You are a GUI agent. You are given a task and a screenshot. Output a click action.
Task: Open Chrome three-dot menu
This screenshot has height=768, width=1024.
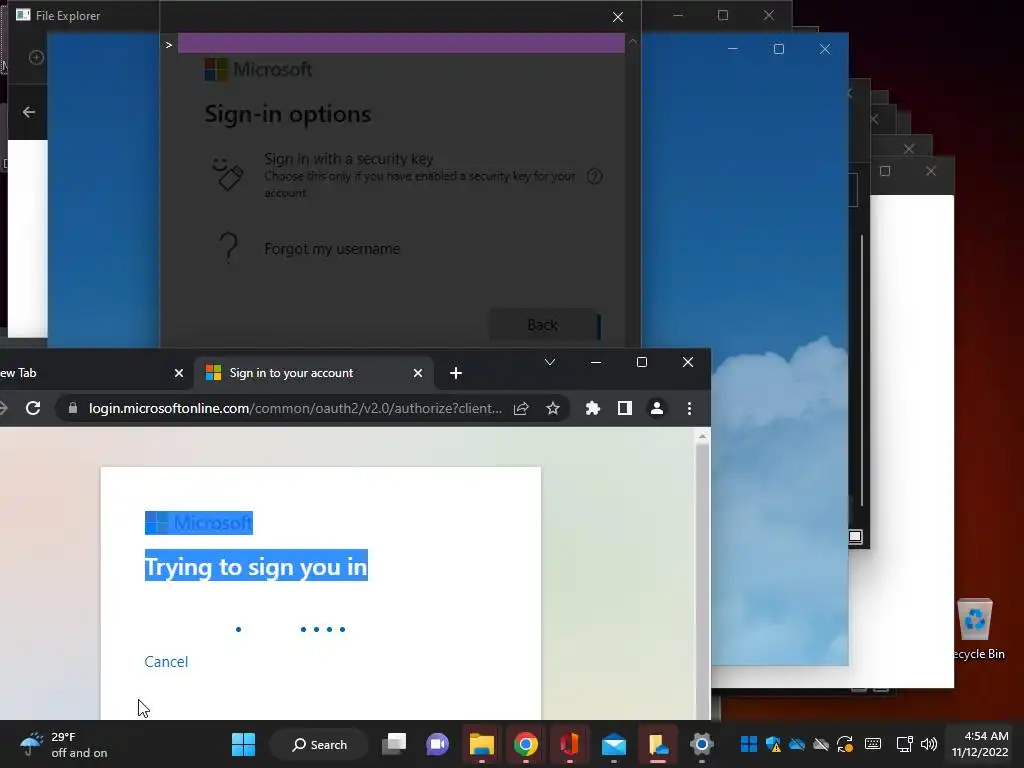point(690,408)
